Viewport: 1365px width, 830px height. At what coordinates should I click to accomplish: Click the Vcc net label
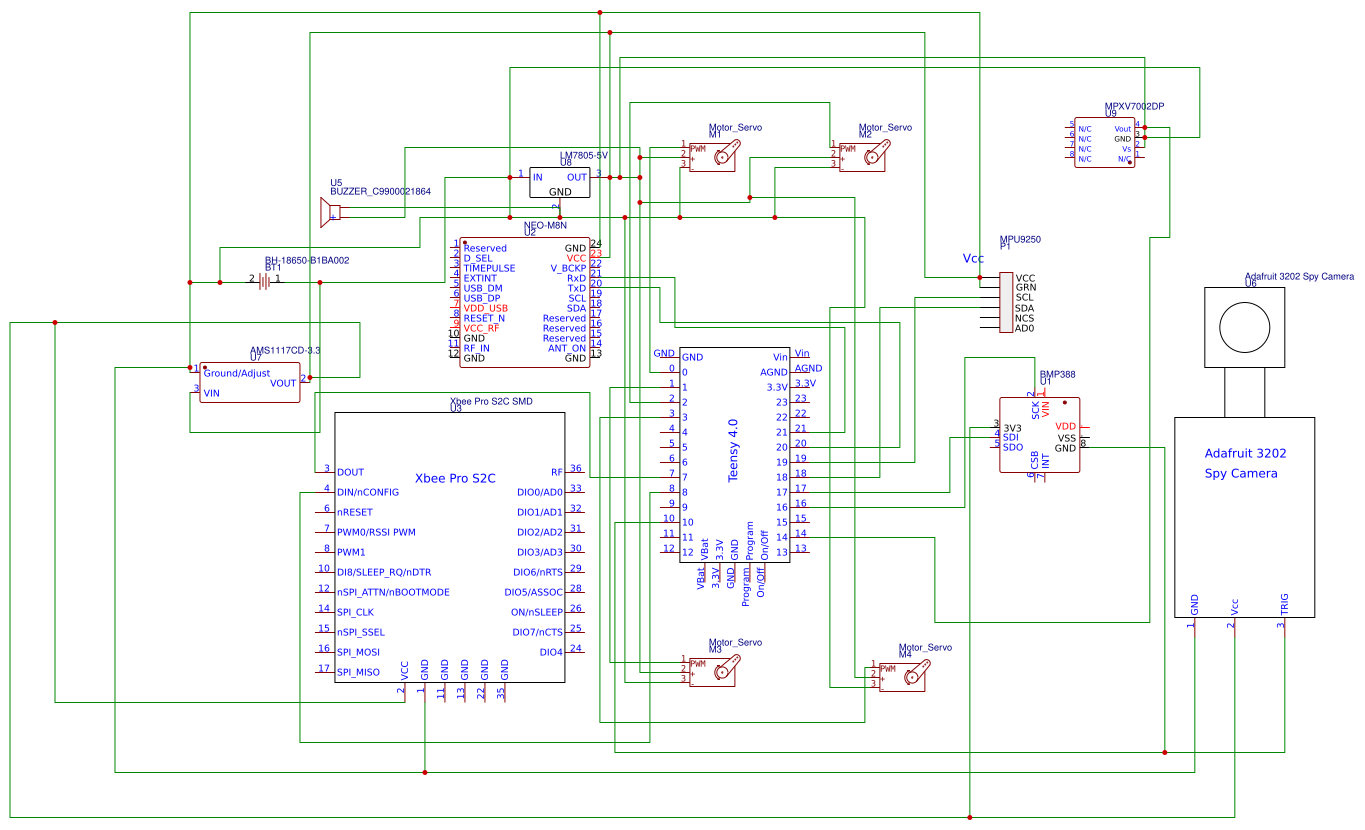pyautogui.click(x=974, y=258)
